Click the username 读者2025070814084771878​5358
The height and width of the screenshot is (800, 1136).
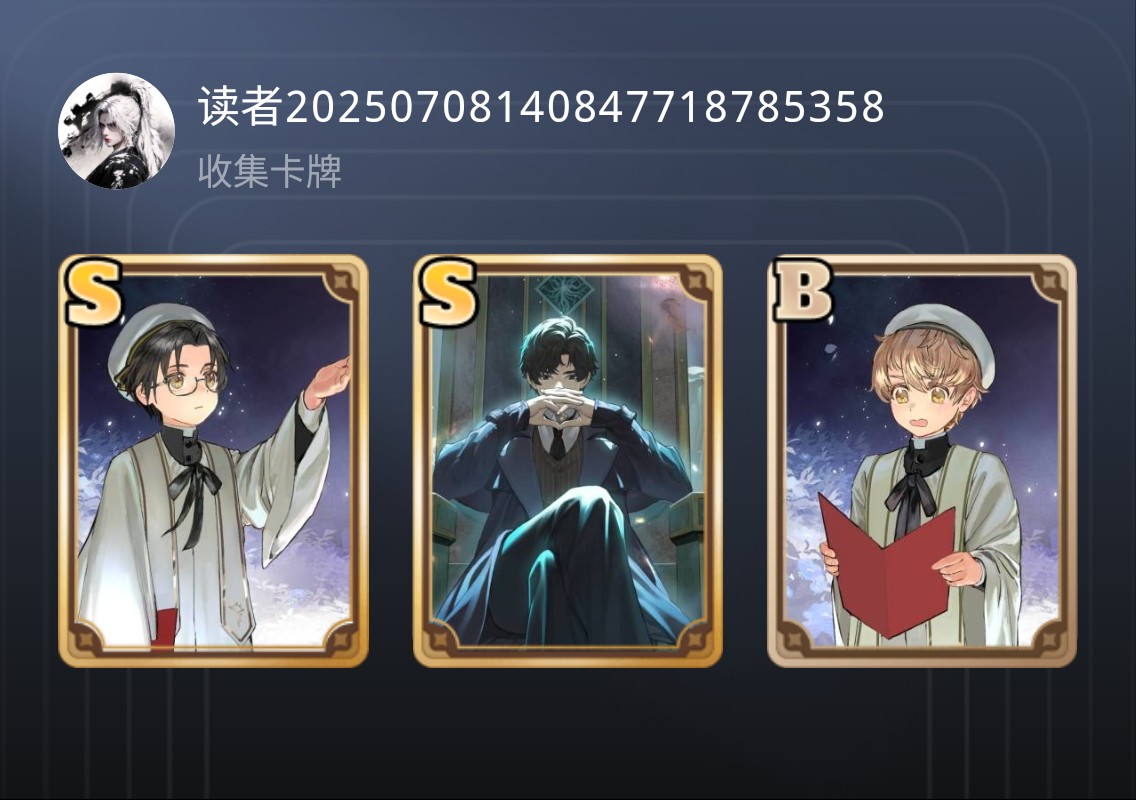(541, 107)
